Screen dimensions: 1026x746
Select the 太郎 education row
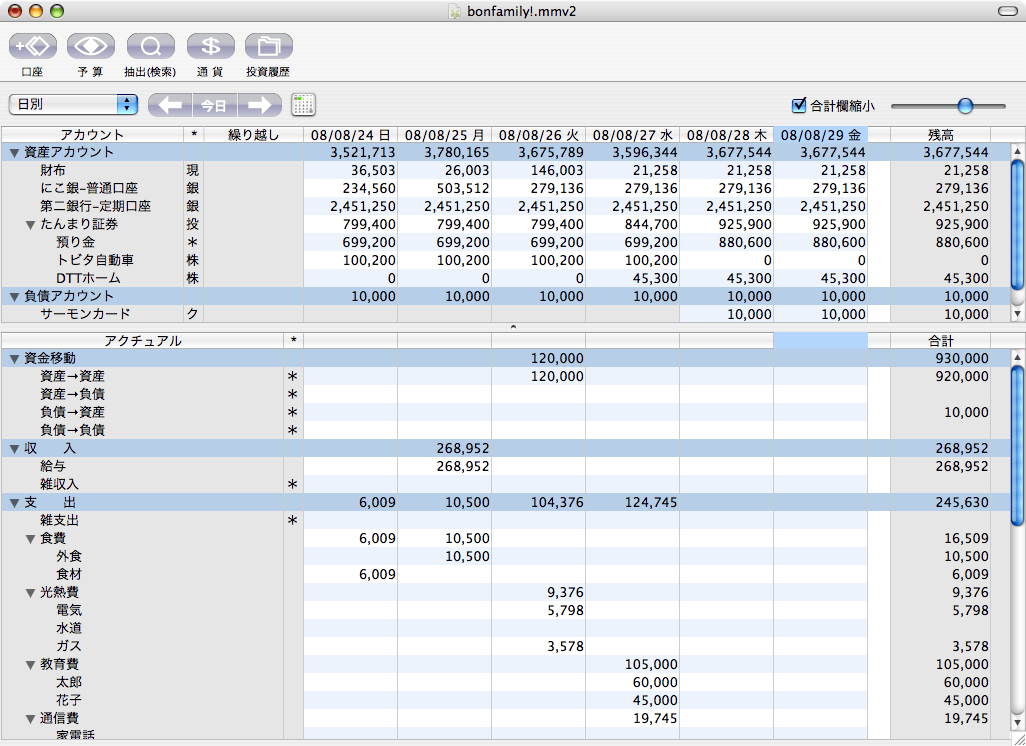(x=504, y=683)
